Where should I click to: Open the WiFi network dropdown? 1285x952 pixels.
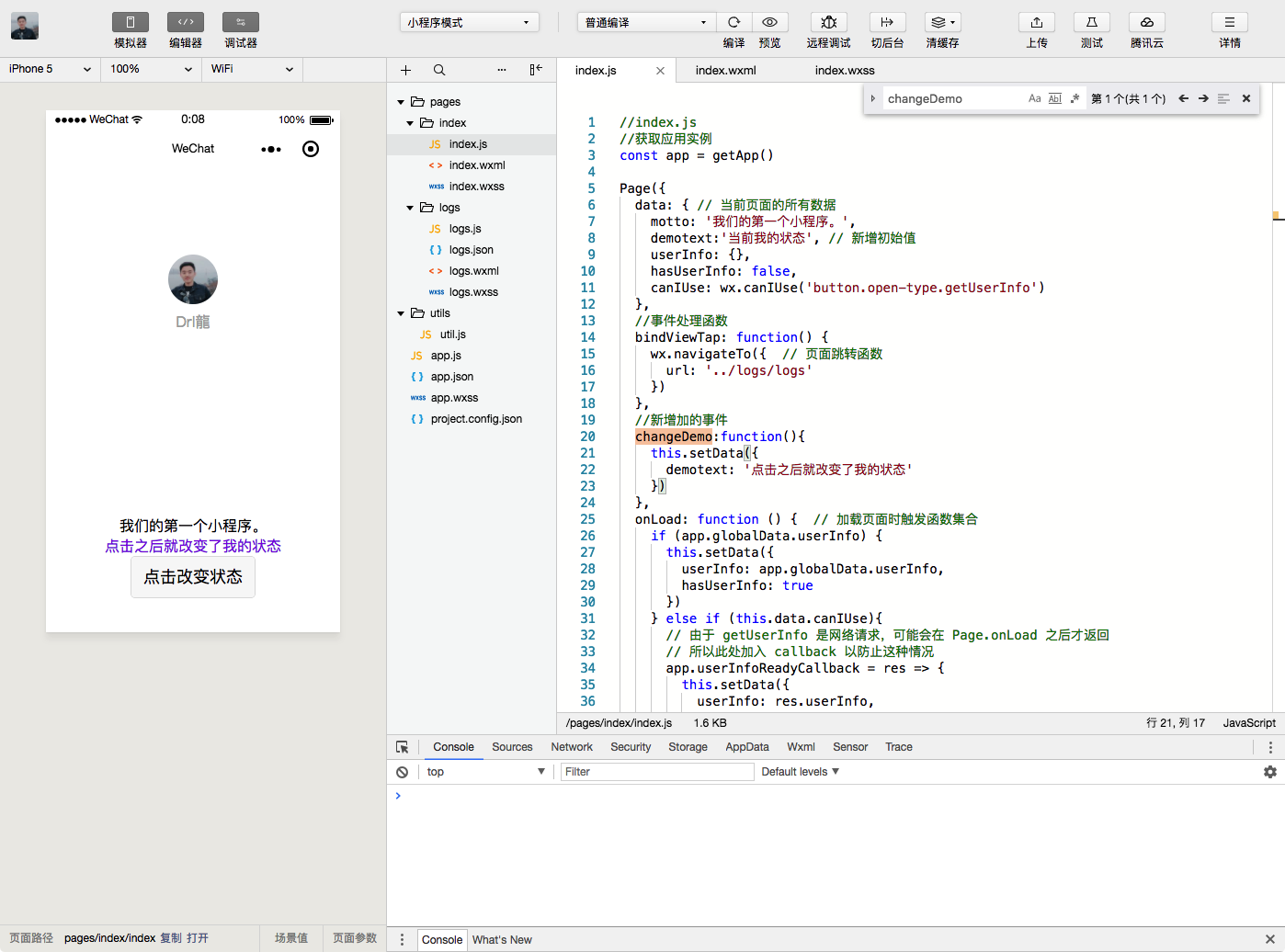[251, 69]
